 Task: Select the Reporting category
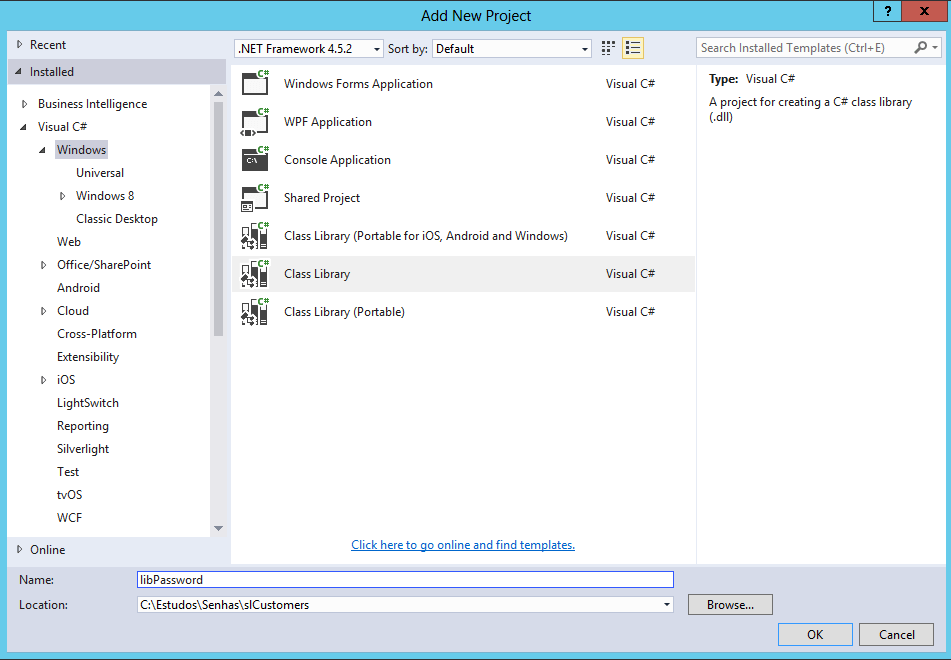(x=83, y=426)
